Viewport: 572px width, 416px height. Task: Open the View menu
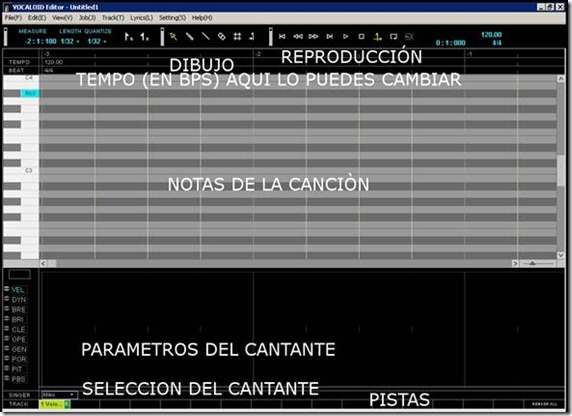pos(62,18)
